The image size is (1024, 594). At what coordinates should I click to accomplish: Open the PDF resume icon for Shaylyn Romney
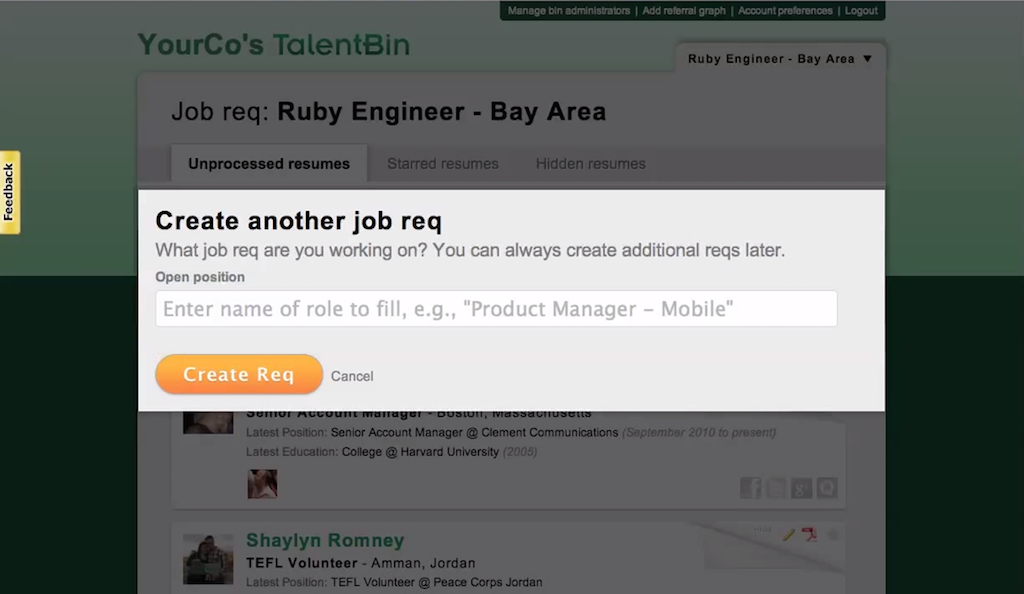point(809,535)
